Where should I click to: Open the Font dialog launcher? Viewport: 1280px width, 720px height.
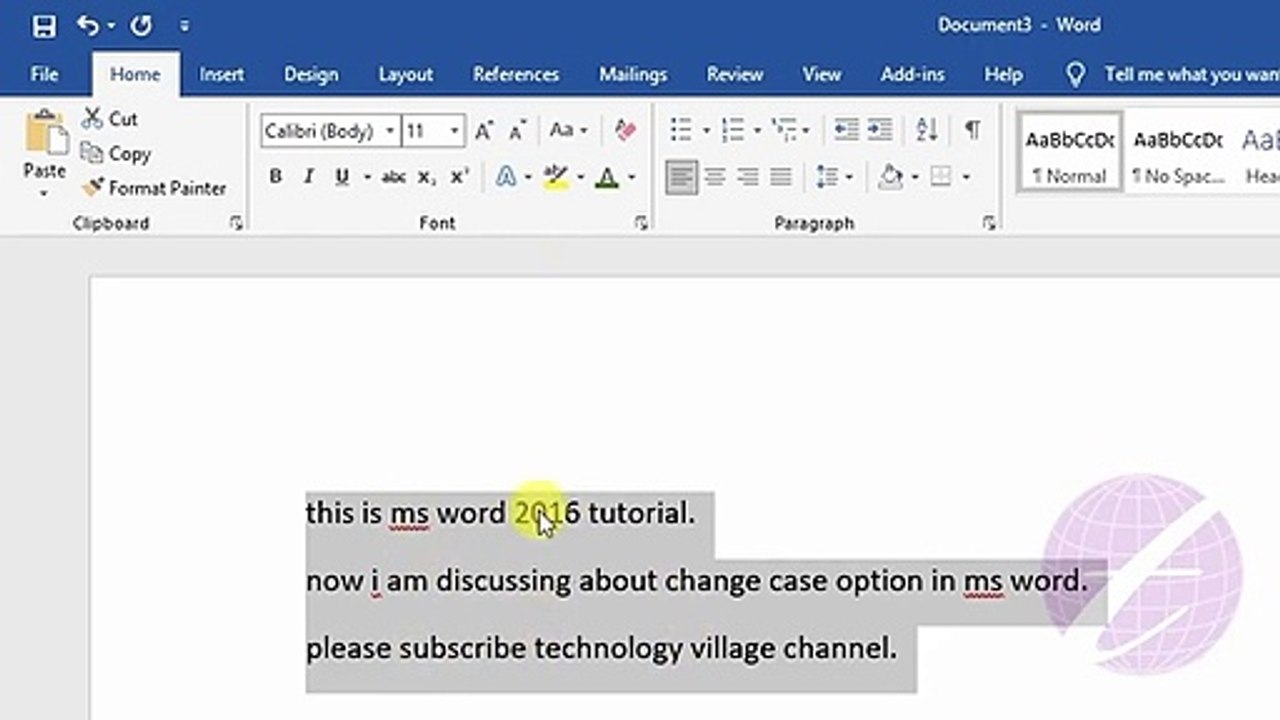click(641, 224)
